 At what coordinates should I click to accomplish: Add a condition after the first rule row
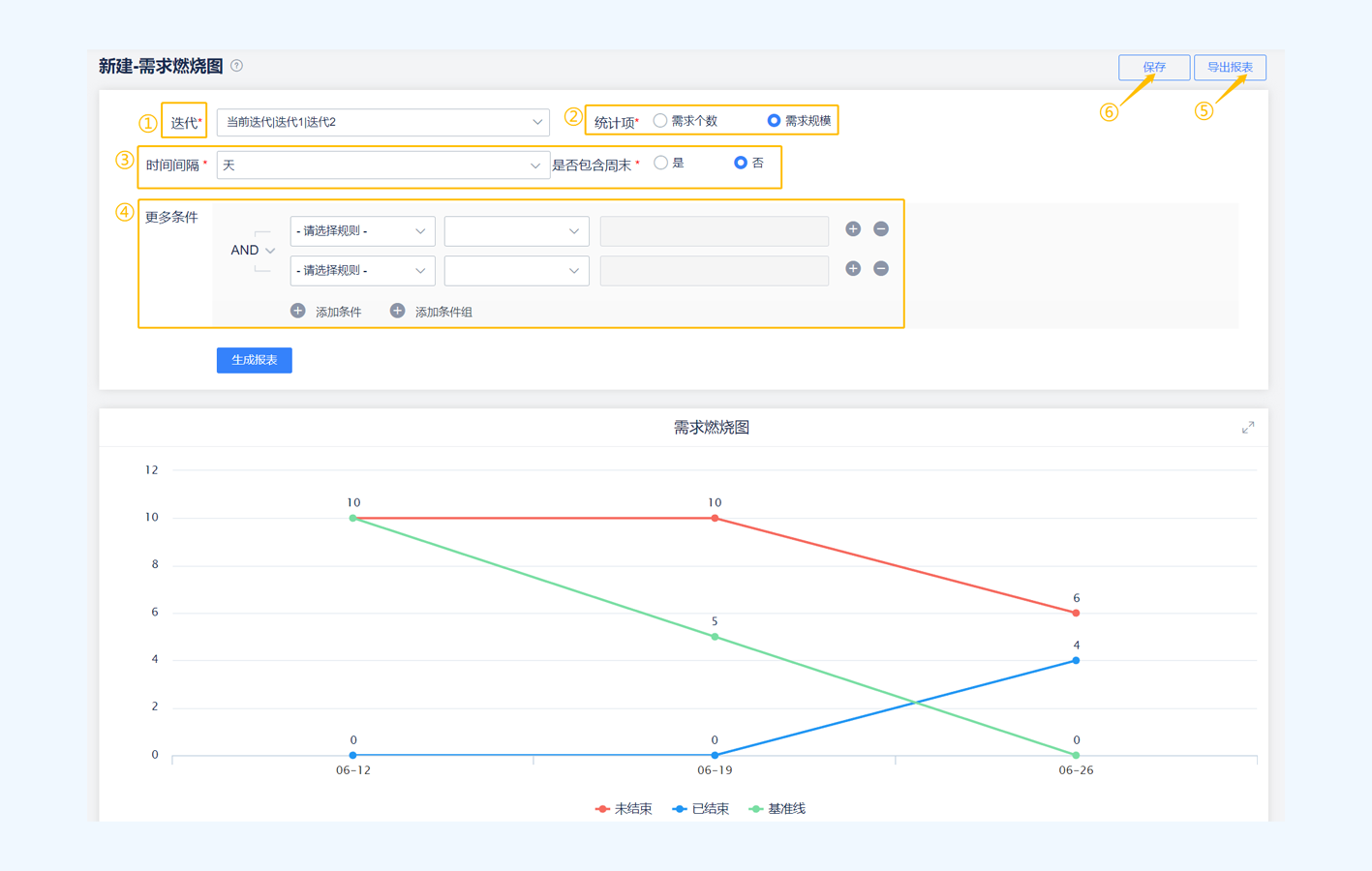(853, 229)
